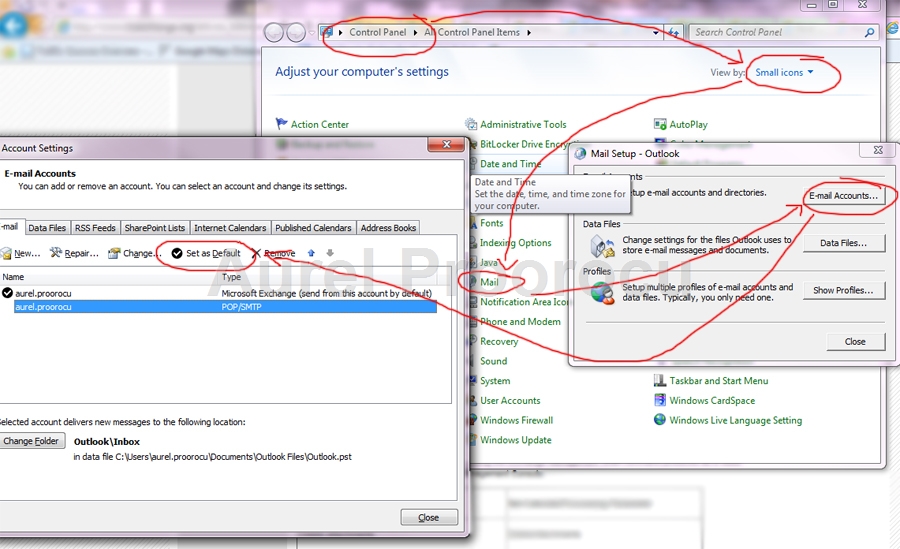Open User Accounts link

pos(510,400)
